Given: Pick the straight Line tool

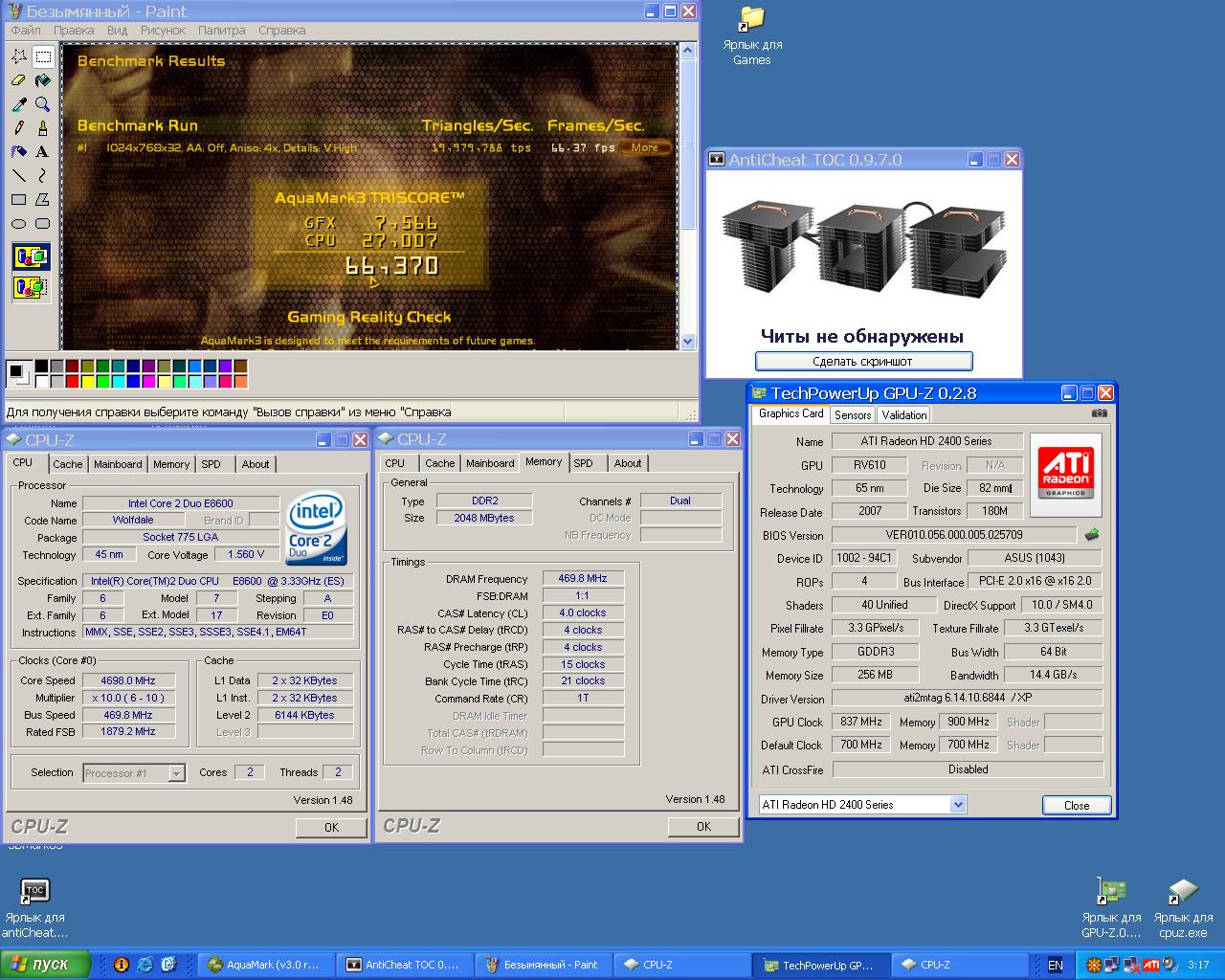Looking at the screenshot, I should tap(18, 176).
